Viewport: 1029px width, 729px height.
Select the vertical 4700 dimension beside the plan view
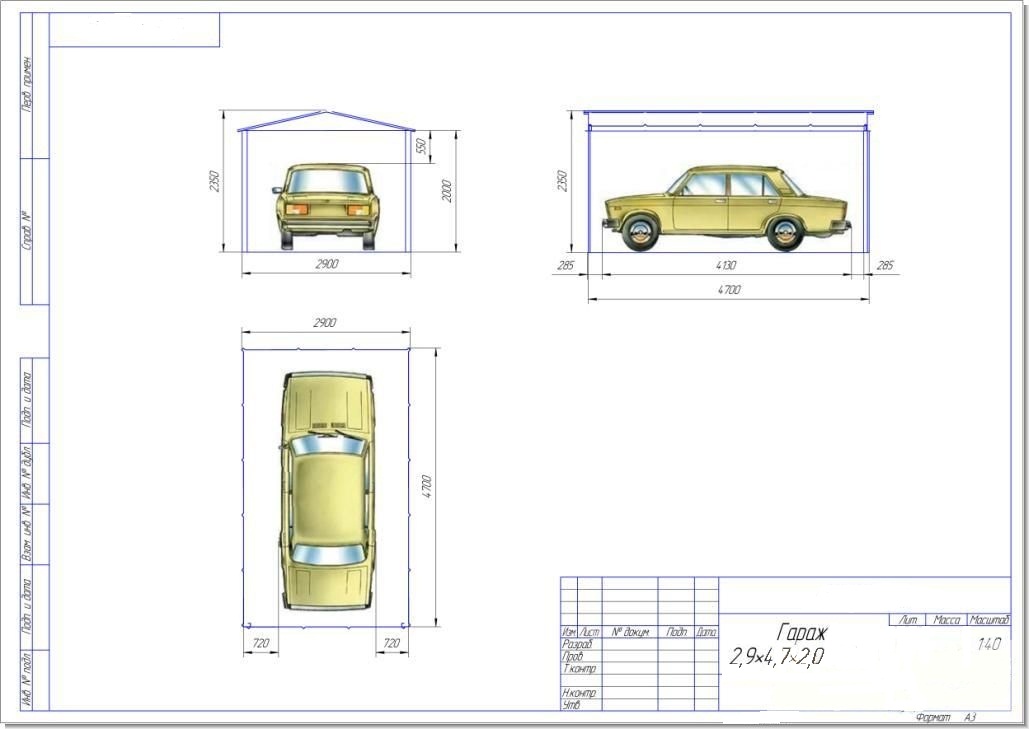[x=427, y=486]
